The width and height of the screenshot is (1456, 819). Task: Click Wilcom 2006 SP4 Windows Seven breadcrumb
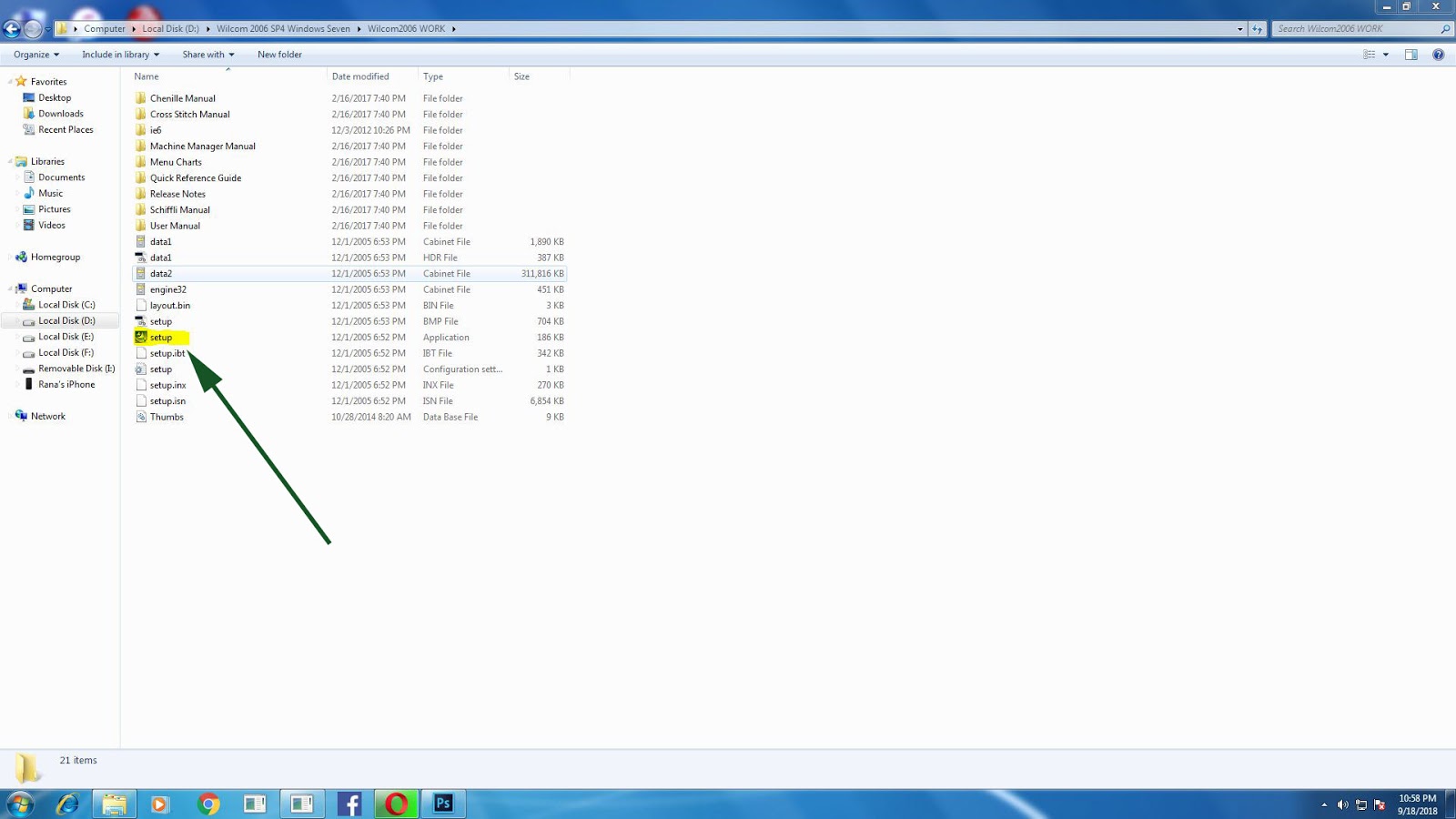(283, 29)
